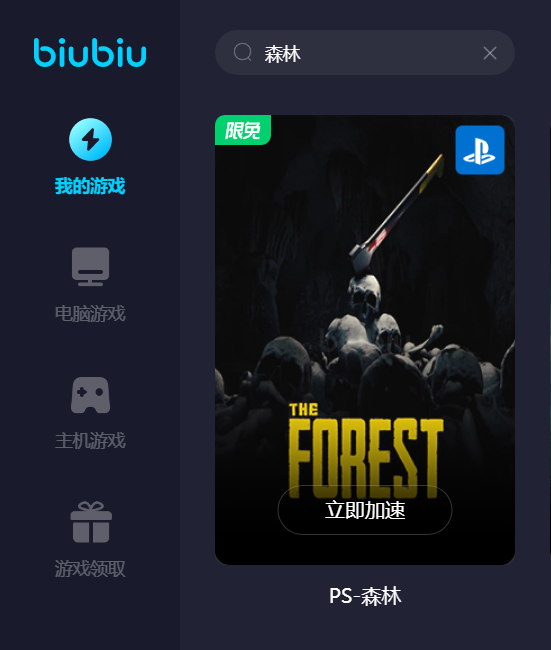551x650 pixels.
Task: Click THE FOREST yellow title logo
Action: pos(366,450)
